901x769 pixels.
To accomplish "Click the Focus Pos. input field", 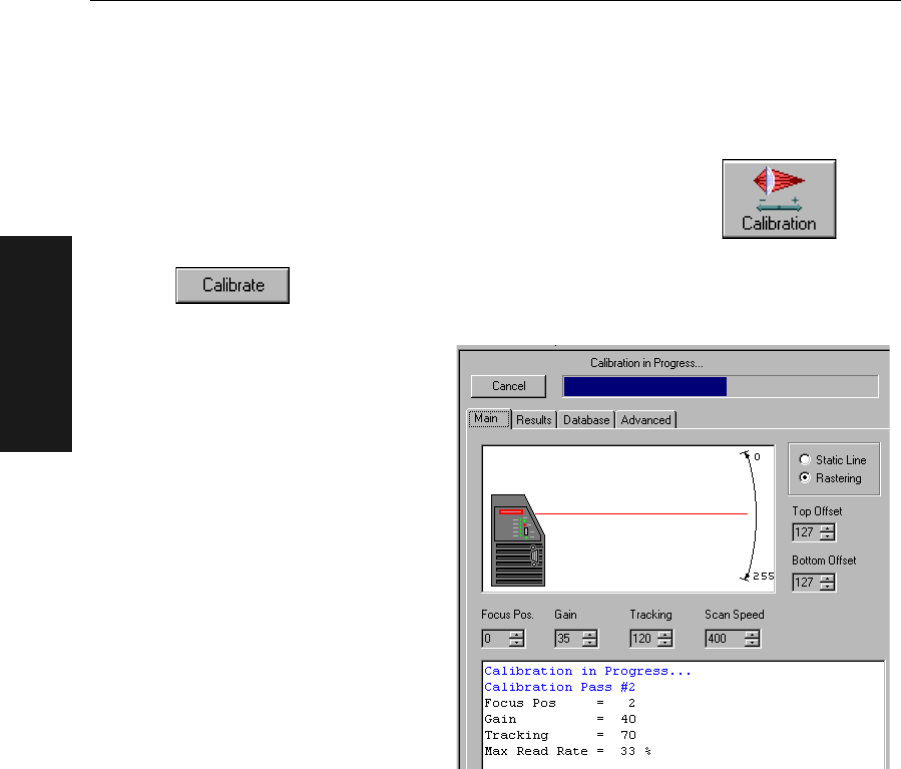I will 495,639.
